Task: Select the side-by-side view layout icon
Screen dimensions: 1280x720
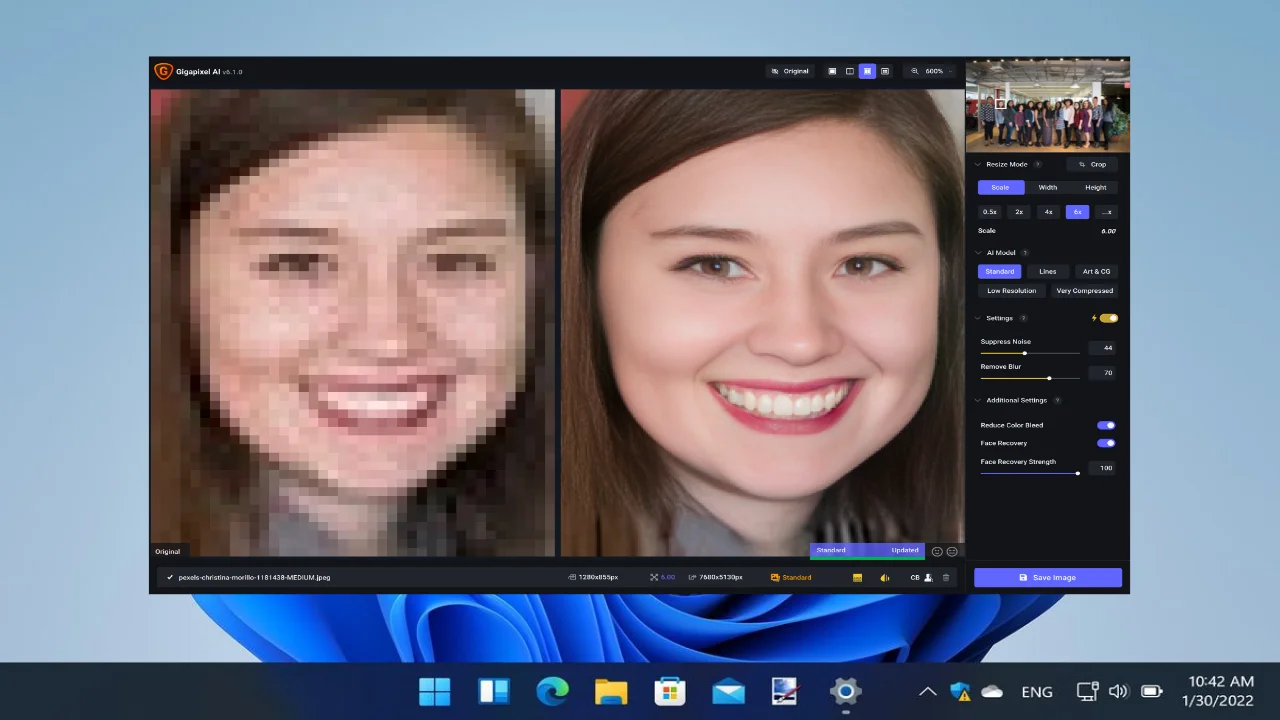Action: (x=867, y=71)
